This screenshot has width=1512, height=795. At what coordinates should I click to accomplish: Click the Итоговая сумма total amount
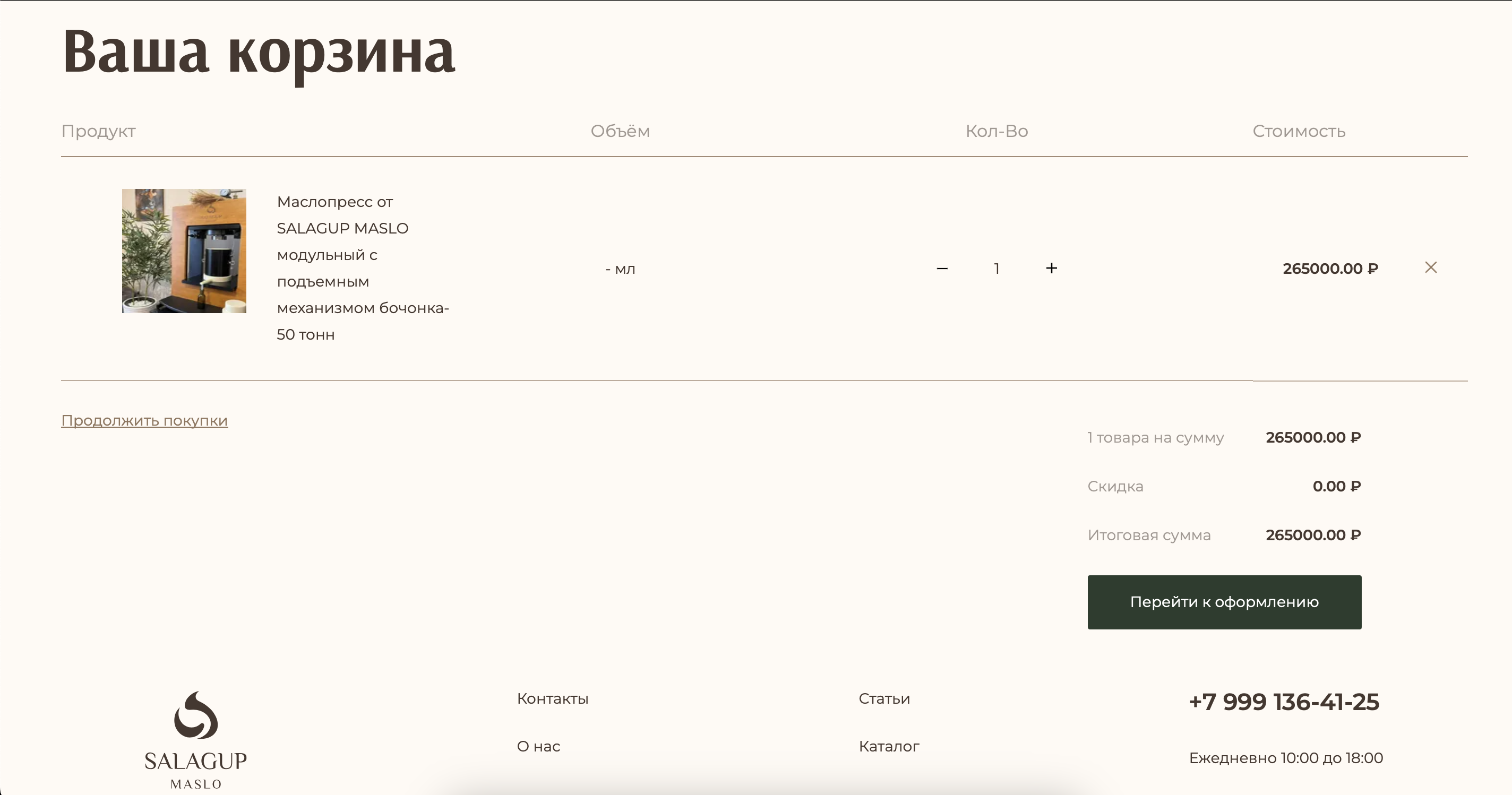point(1312,534)
